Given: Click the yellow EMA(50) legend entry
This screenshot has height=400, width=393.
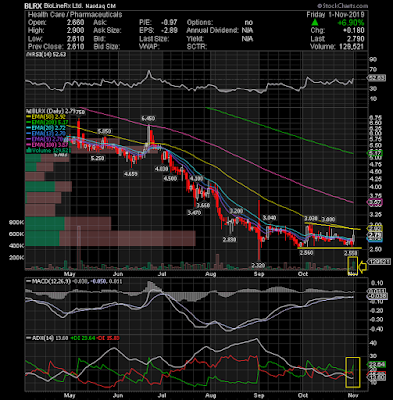Looking at the screenshot, I should tap(46, 117).
